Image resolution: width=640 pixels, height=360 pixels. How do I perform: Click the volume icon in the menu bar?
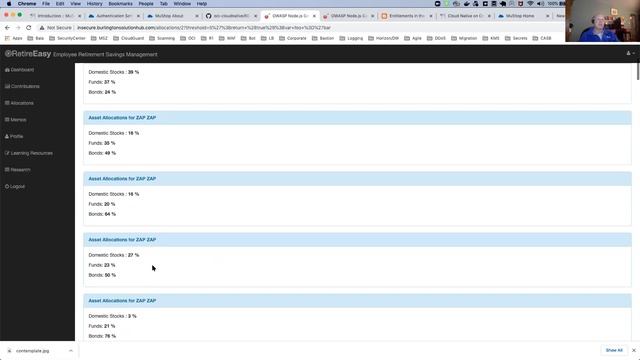(540, 4)
